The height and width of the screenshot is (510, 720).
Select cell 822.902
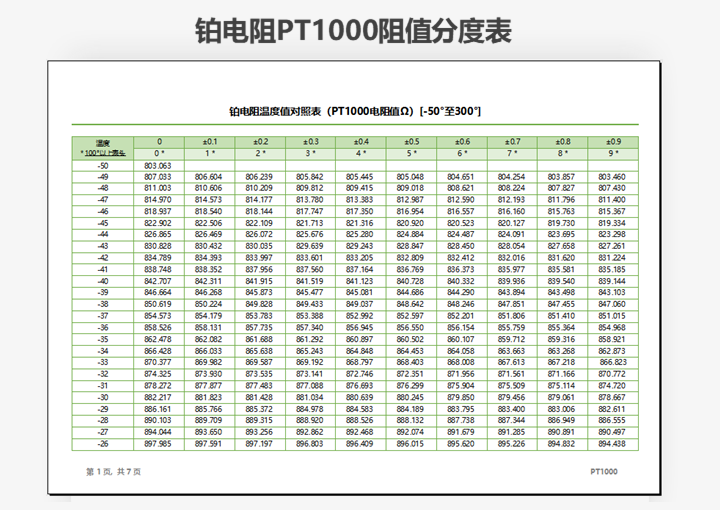(159, 223)
